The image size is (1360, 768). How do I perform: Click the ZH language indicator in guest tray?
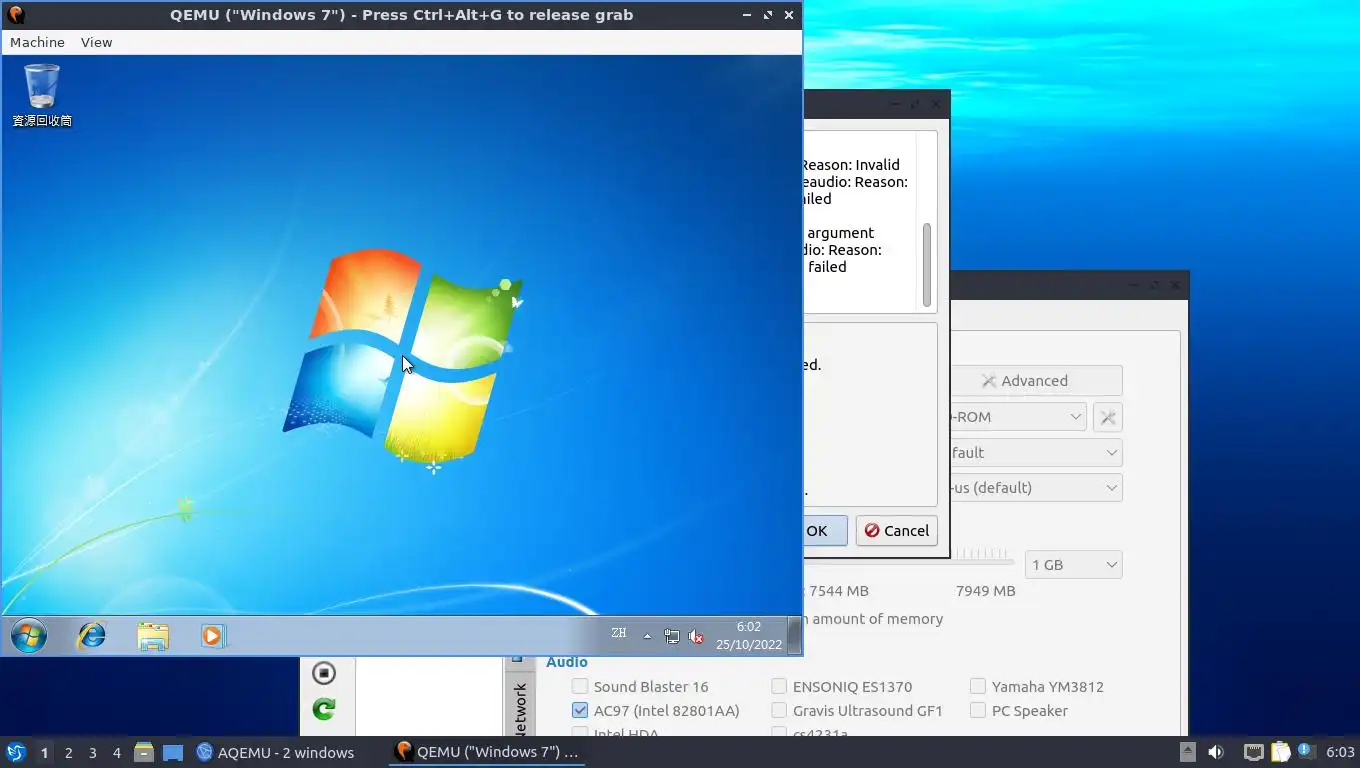tap(619, 633)
